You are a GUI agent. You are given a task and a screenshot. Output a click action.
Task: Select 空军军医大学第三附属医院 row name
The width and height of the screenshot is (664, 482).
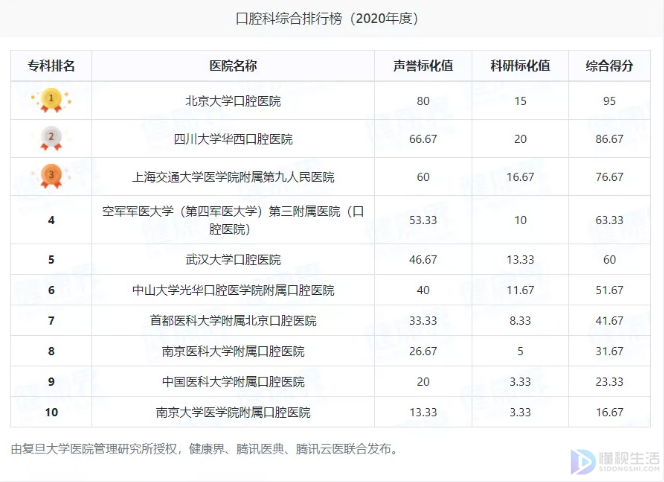pos(233,220)
